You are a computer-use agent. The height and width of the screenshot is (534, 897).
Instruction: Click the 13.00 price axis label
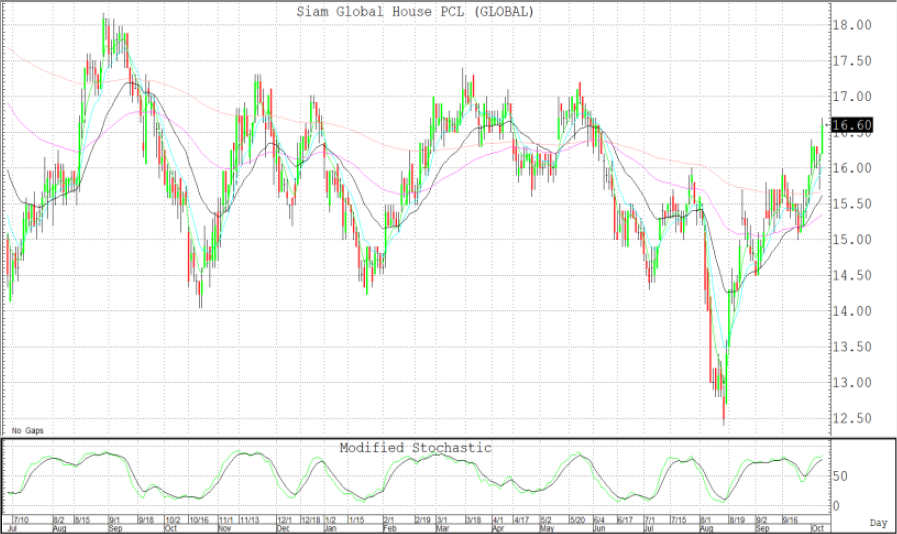852,383
